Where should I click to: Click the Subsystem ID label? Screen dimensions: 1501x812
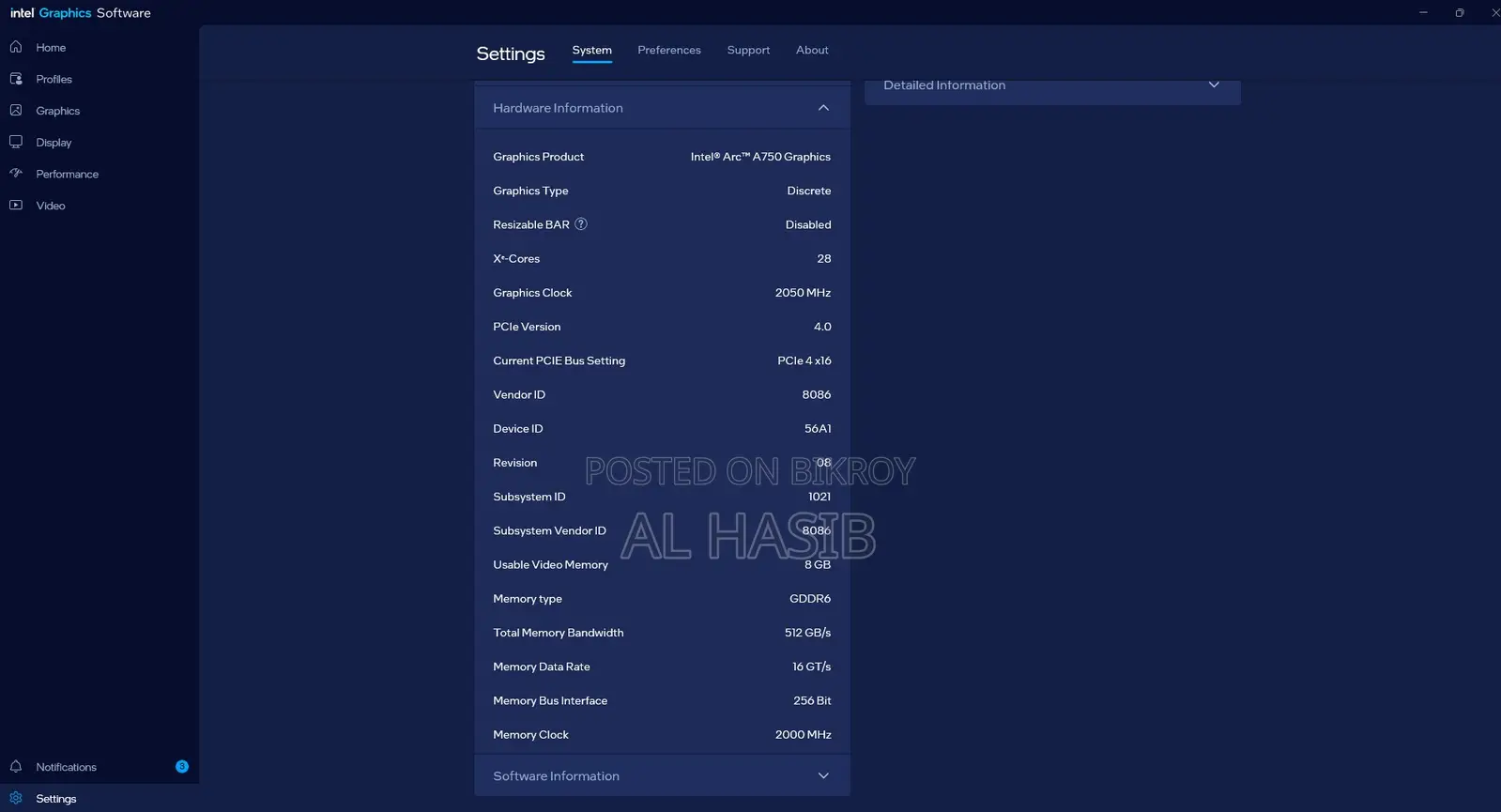(528, 497)
